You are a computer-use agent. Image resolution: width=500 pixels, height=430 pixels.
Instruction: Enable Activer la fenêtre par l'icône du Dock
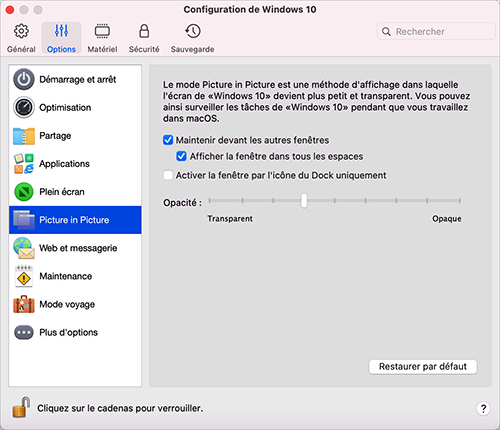[168, 175]
